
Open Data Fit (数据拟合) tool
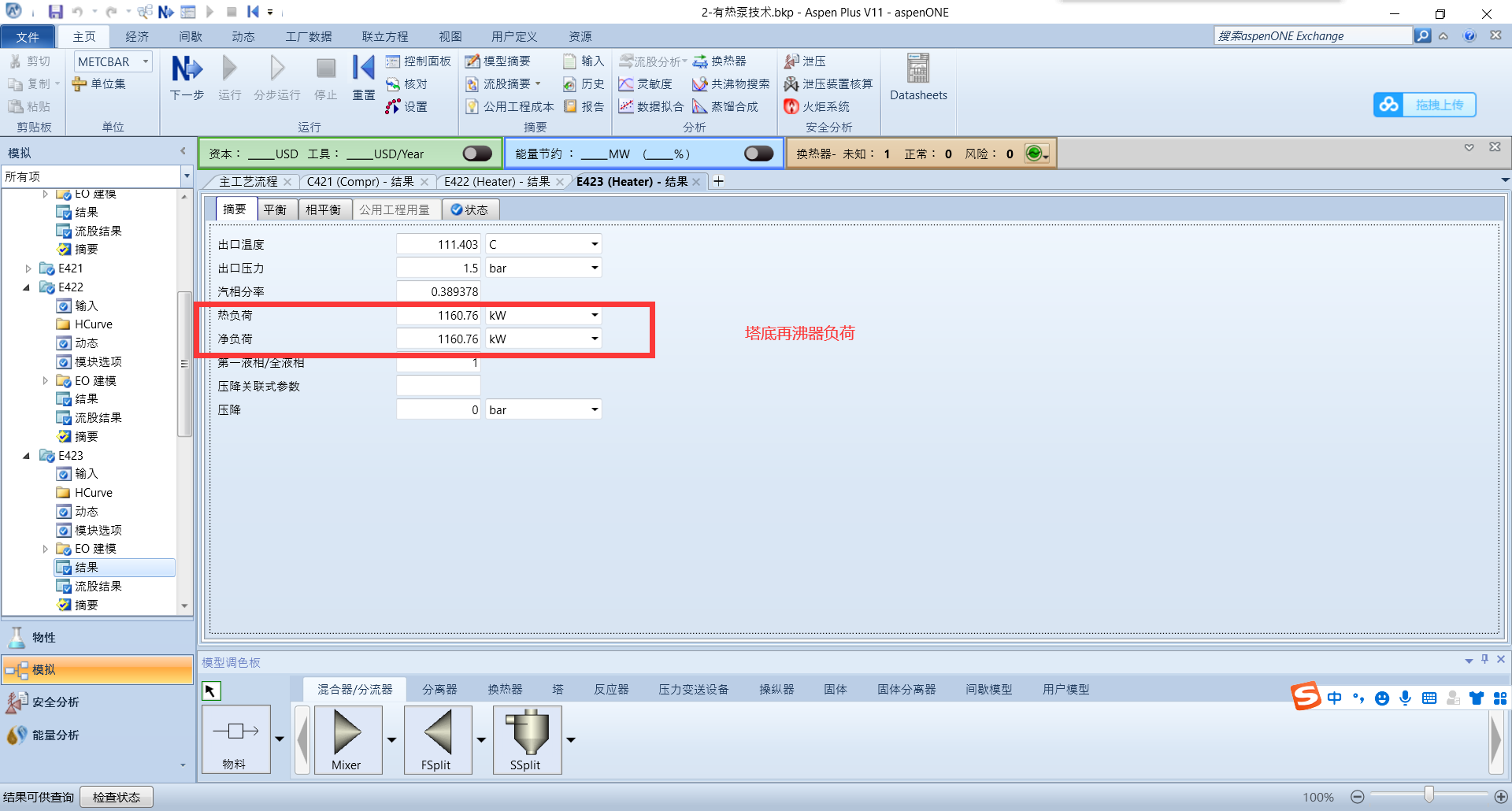pos(651,107)
